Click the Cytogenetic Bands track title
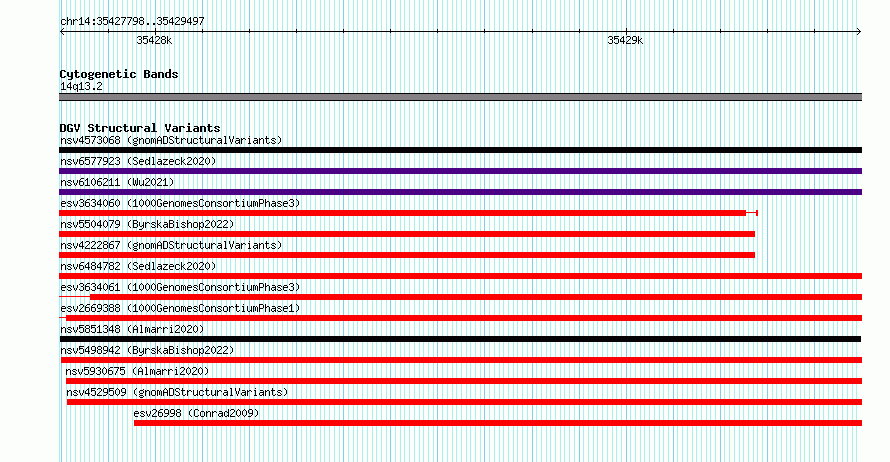 [119, 74]
